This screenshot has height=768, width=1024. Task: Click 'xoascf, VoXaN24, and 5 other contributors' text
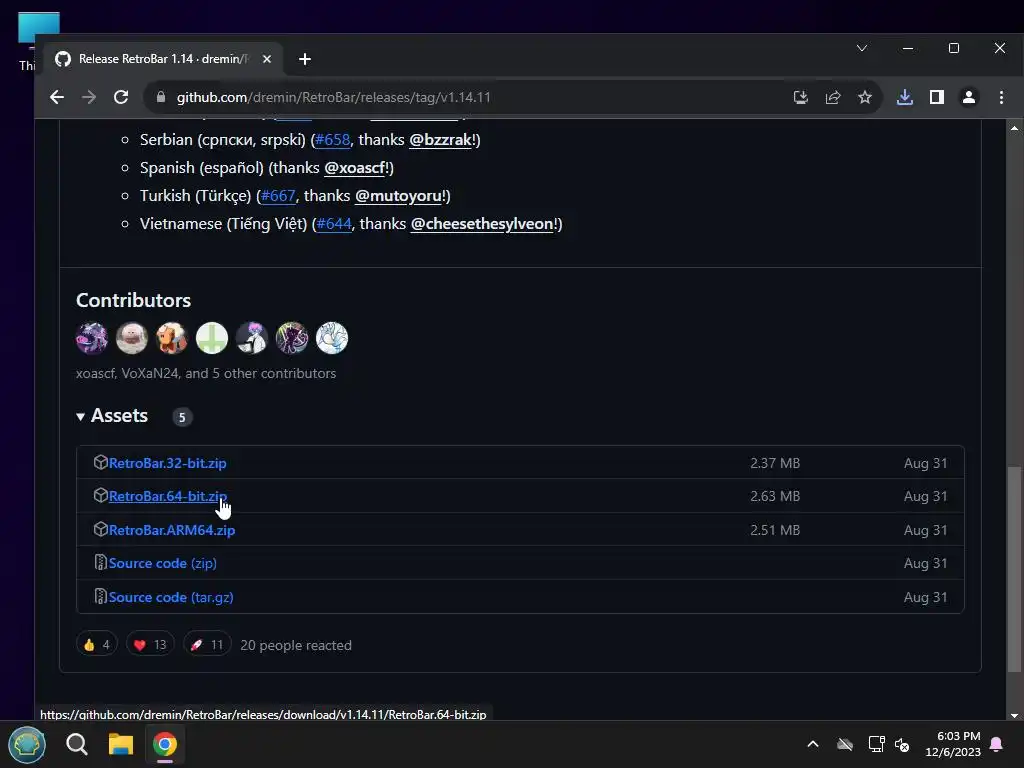click(206, 374)
